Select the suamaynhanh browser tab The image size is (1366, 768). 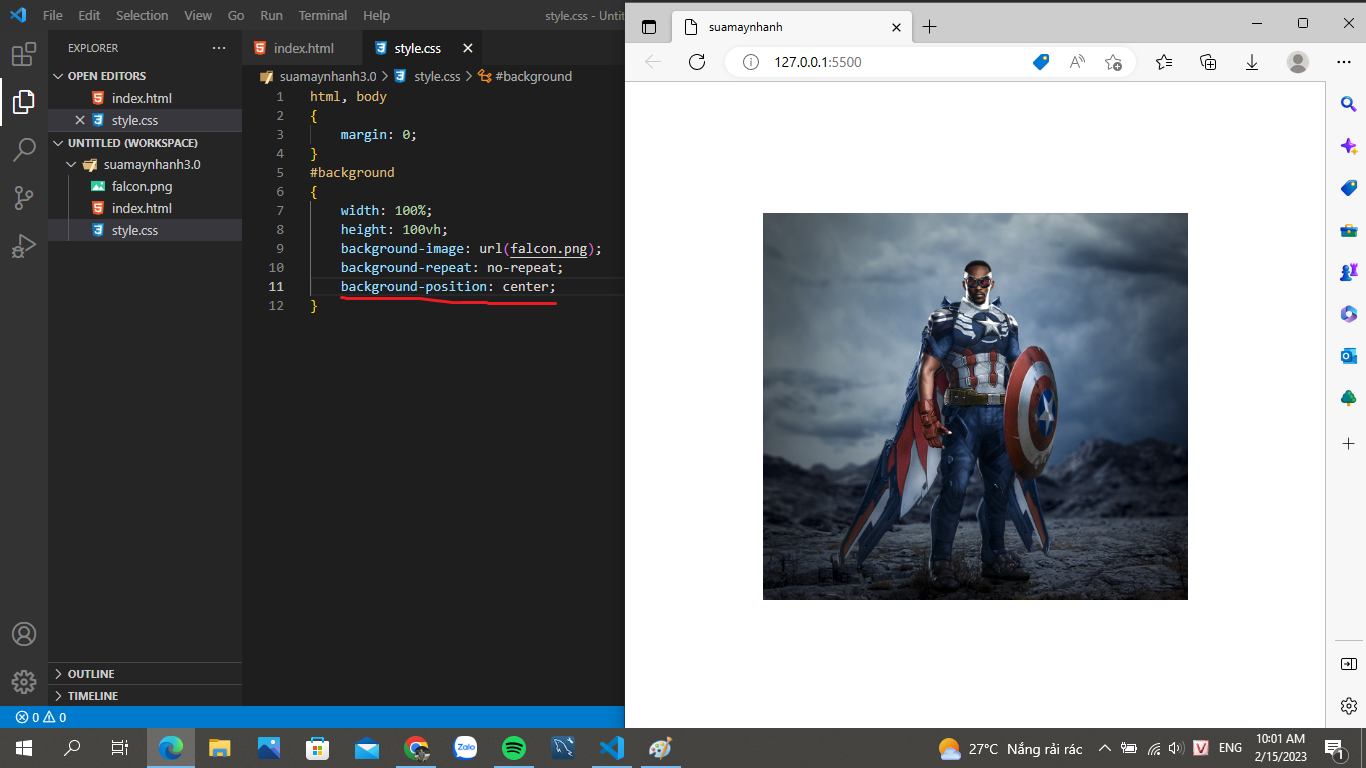(790, 27)
